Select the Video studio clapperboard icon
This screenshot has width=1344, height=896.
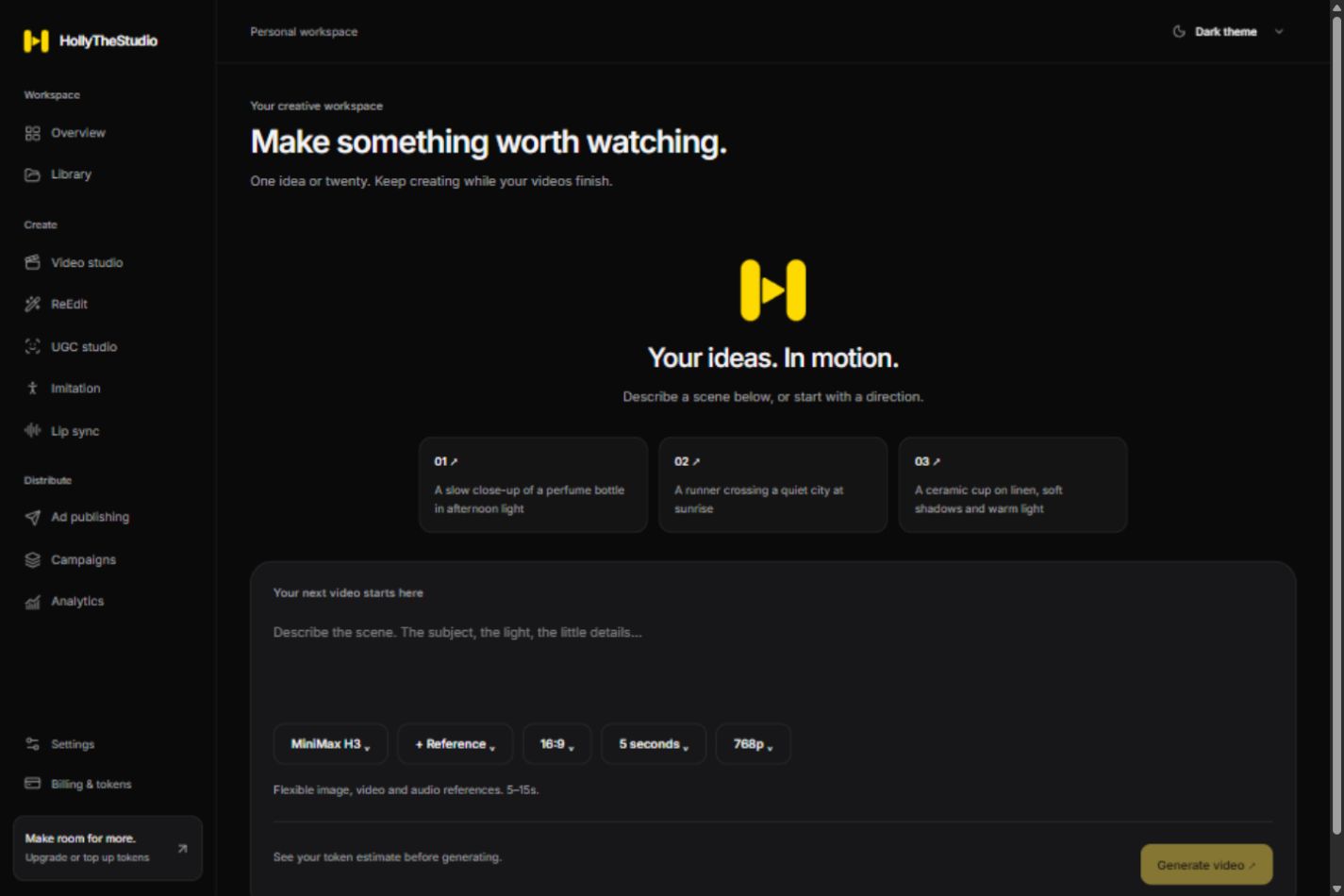click(33, 262)
